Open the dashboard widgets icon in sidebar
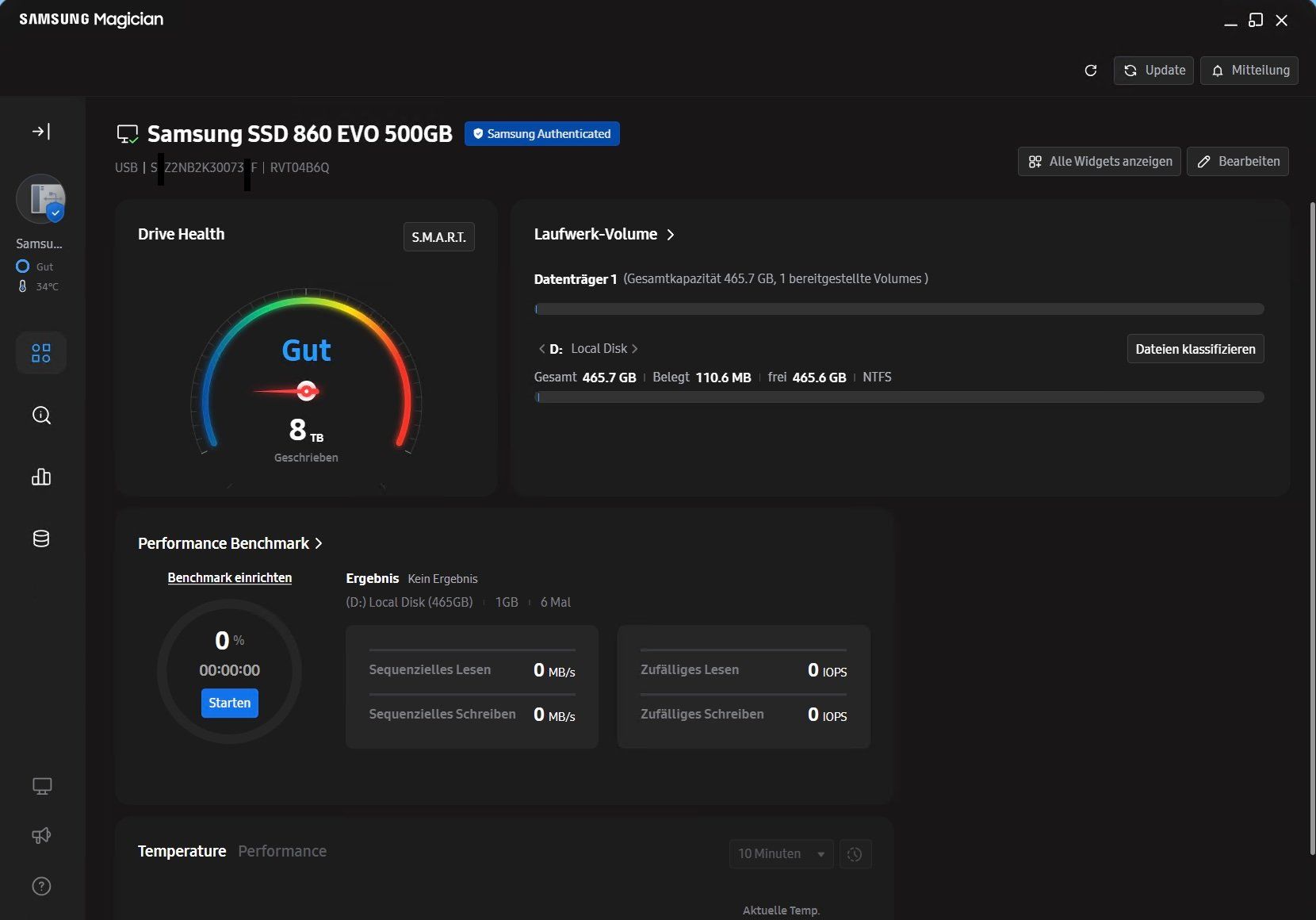The image size is (1316, 920). click(41, 353)
